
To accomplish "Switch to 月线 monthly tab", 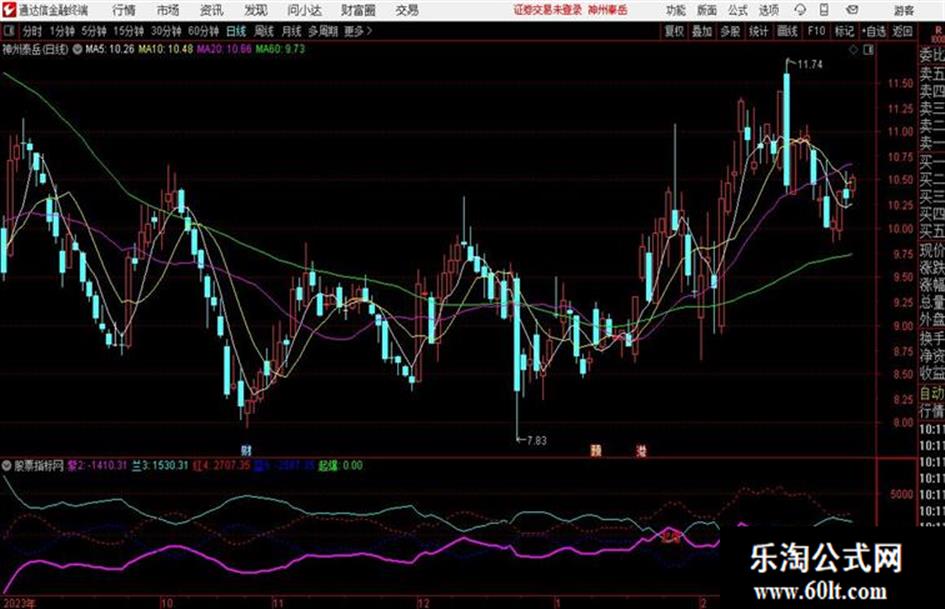I will (x=291, y=31).
